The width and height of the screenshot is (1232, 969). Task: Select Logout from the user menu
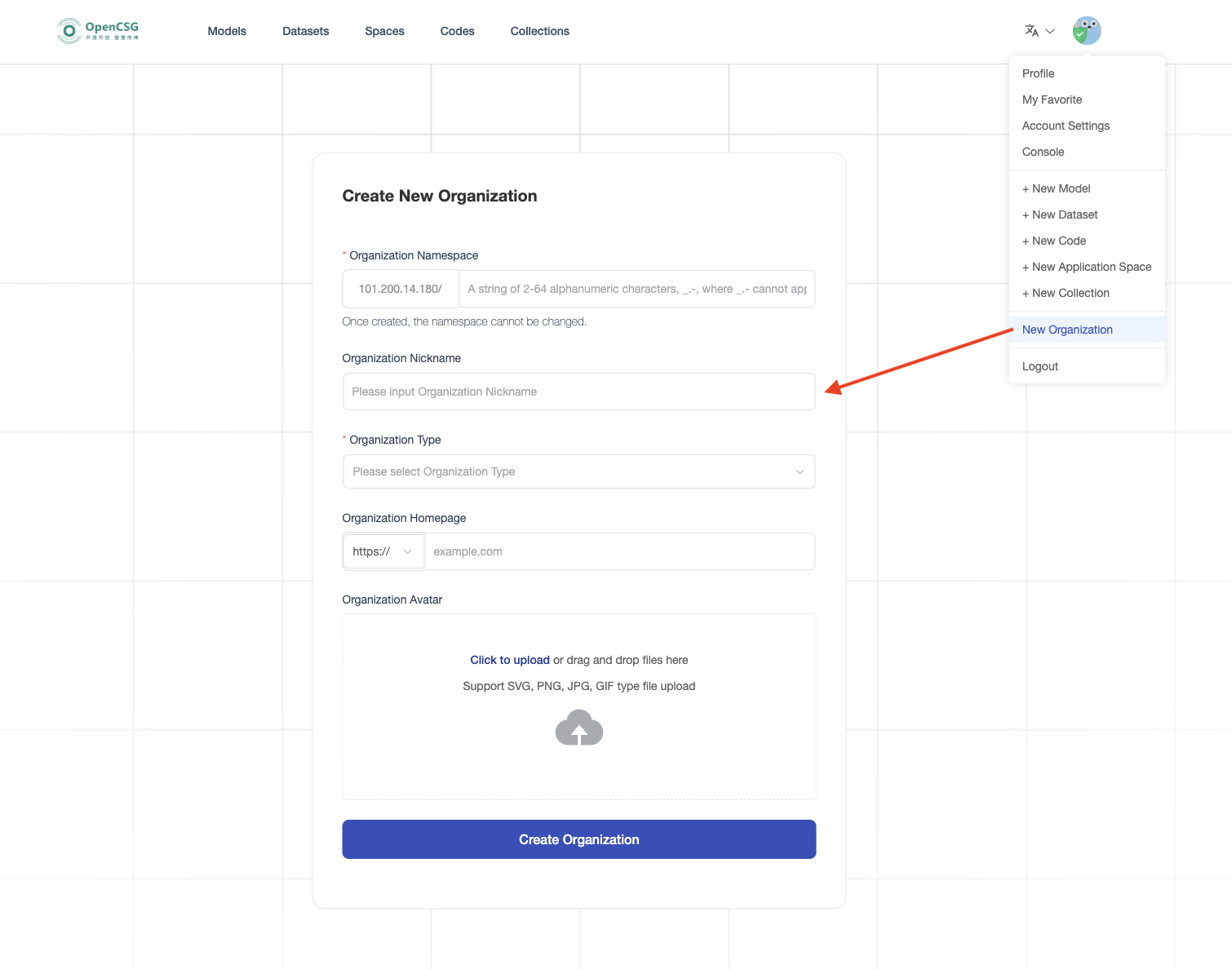coord(1039,366)
